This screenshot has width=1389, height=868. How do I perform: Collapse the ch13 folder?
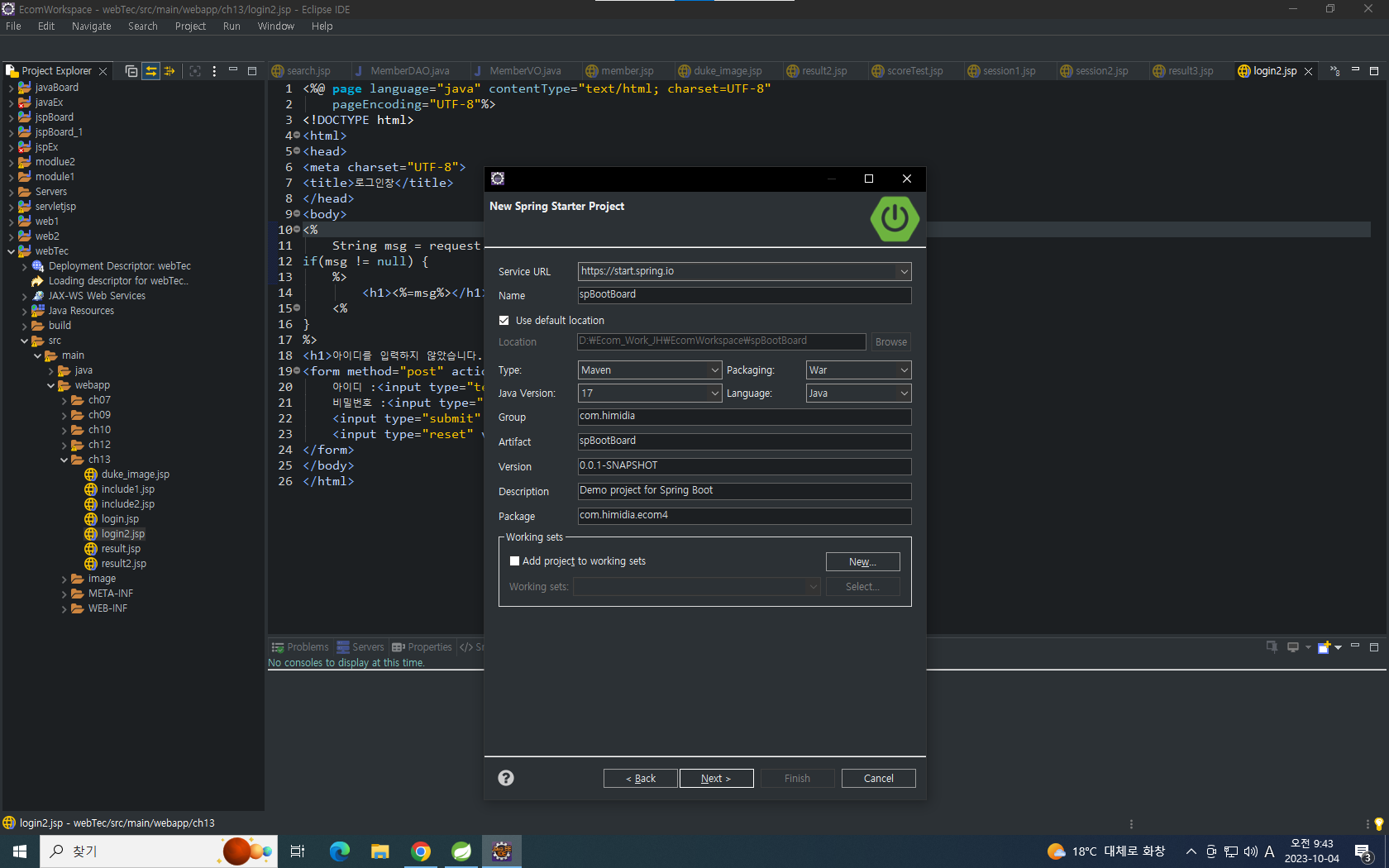tap(64, 460)
